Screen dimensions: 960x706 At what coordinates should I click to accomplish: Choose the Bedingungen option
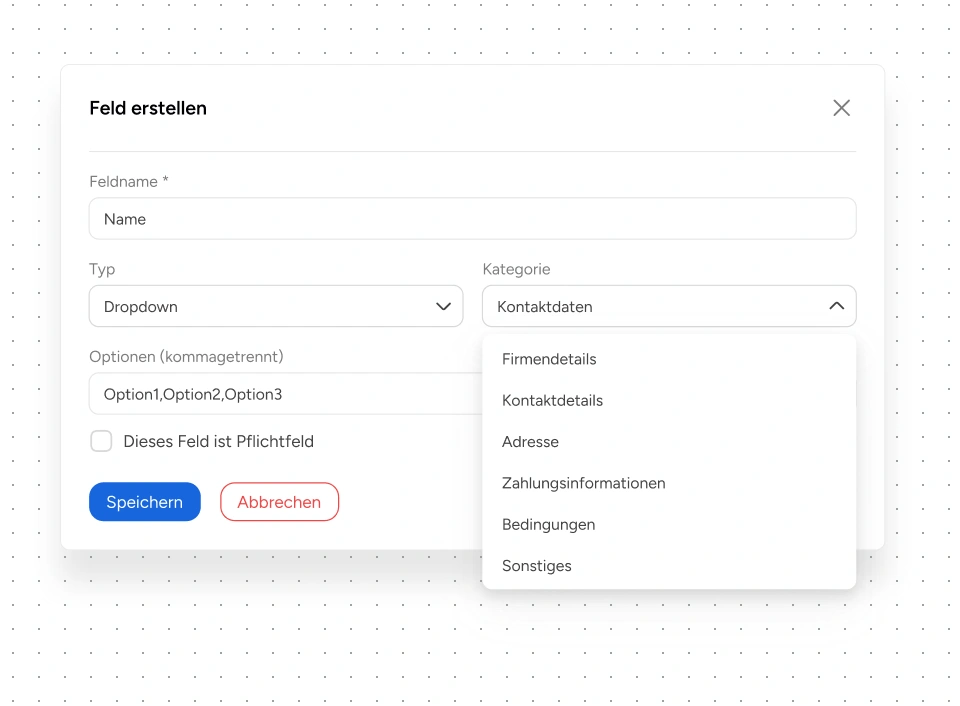pos(548,524)
